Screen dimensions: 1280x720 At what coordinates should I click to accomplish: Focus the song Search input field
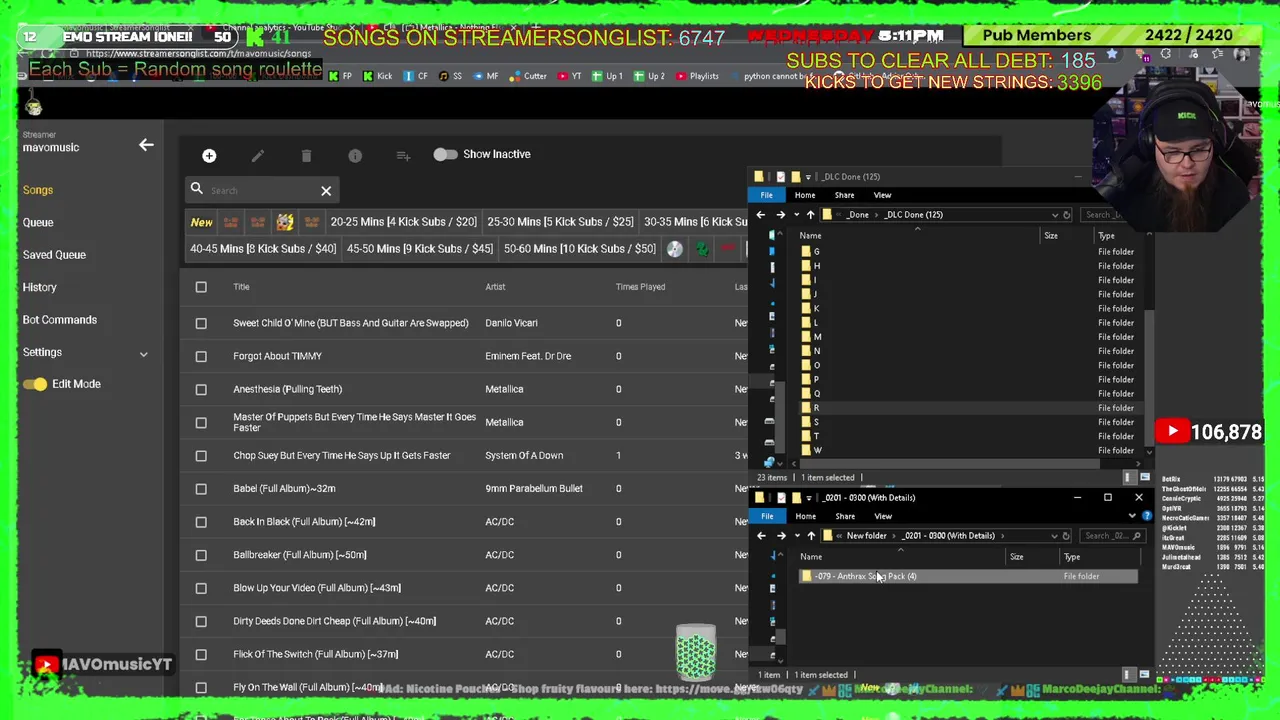click(x=262, y=190)
